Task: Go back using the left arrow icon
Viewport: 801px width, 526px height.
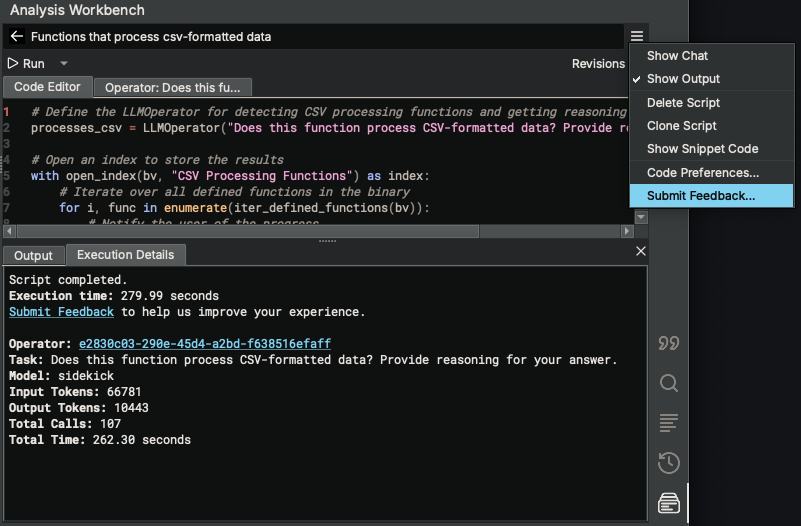Action: [16, 36]
